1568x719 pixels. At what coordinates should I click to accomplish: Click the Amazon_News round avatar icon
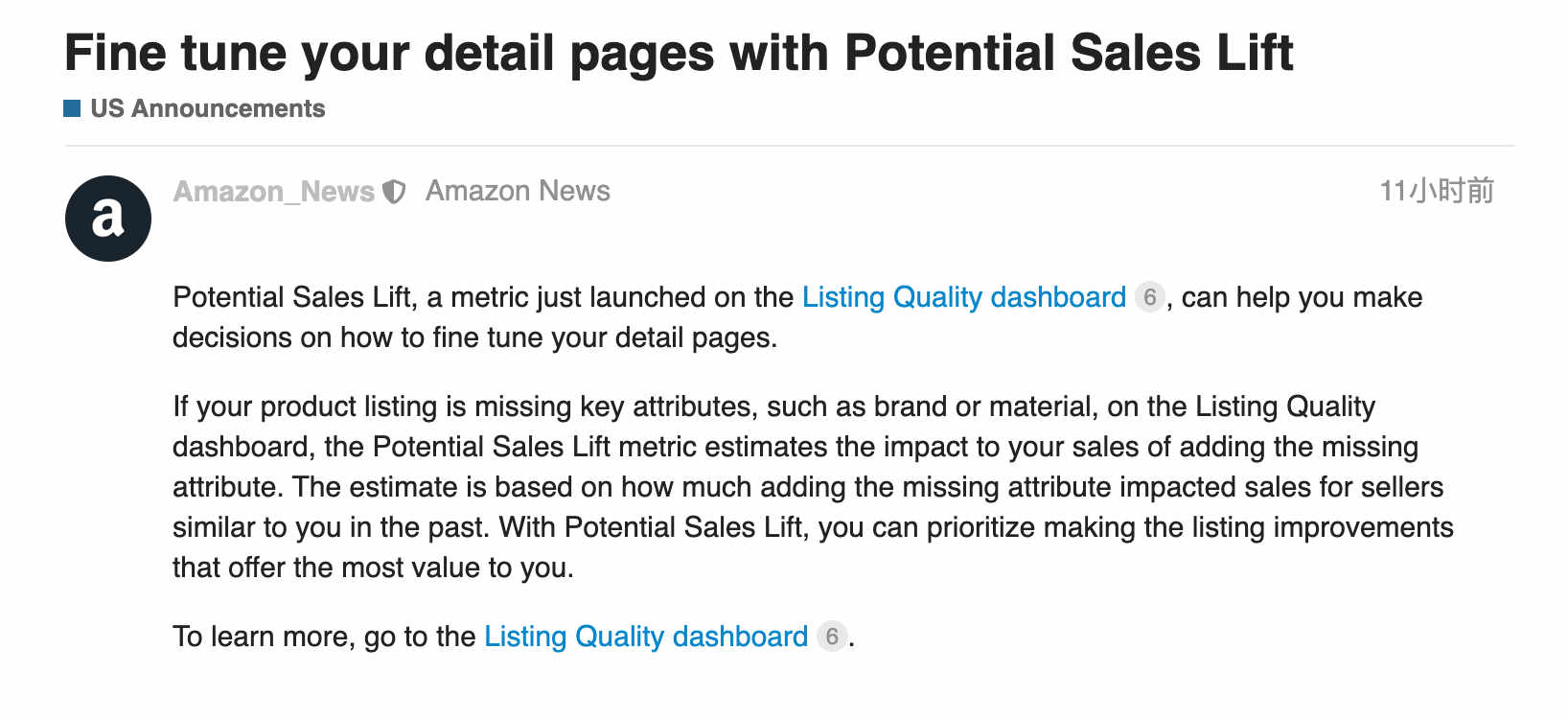point(108,219)
